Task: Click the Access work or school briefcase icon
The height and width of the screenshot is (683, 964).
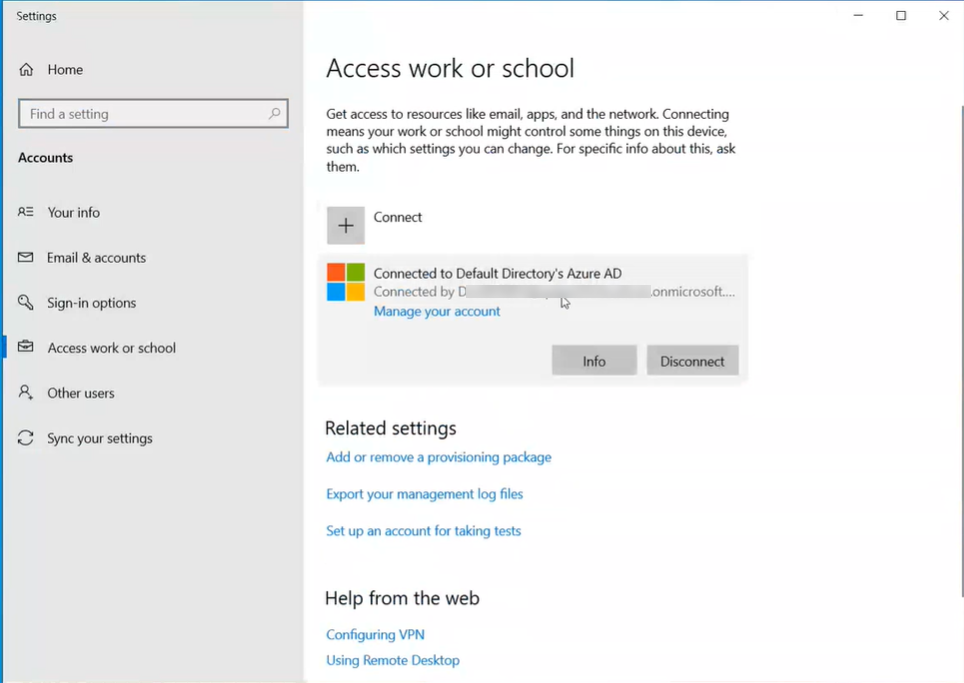Action: (25, 347)
